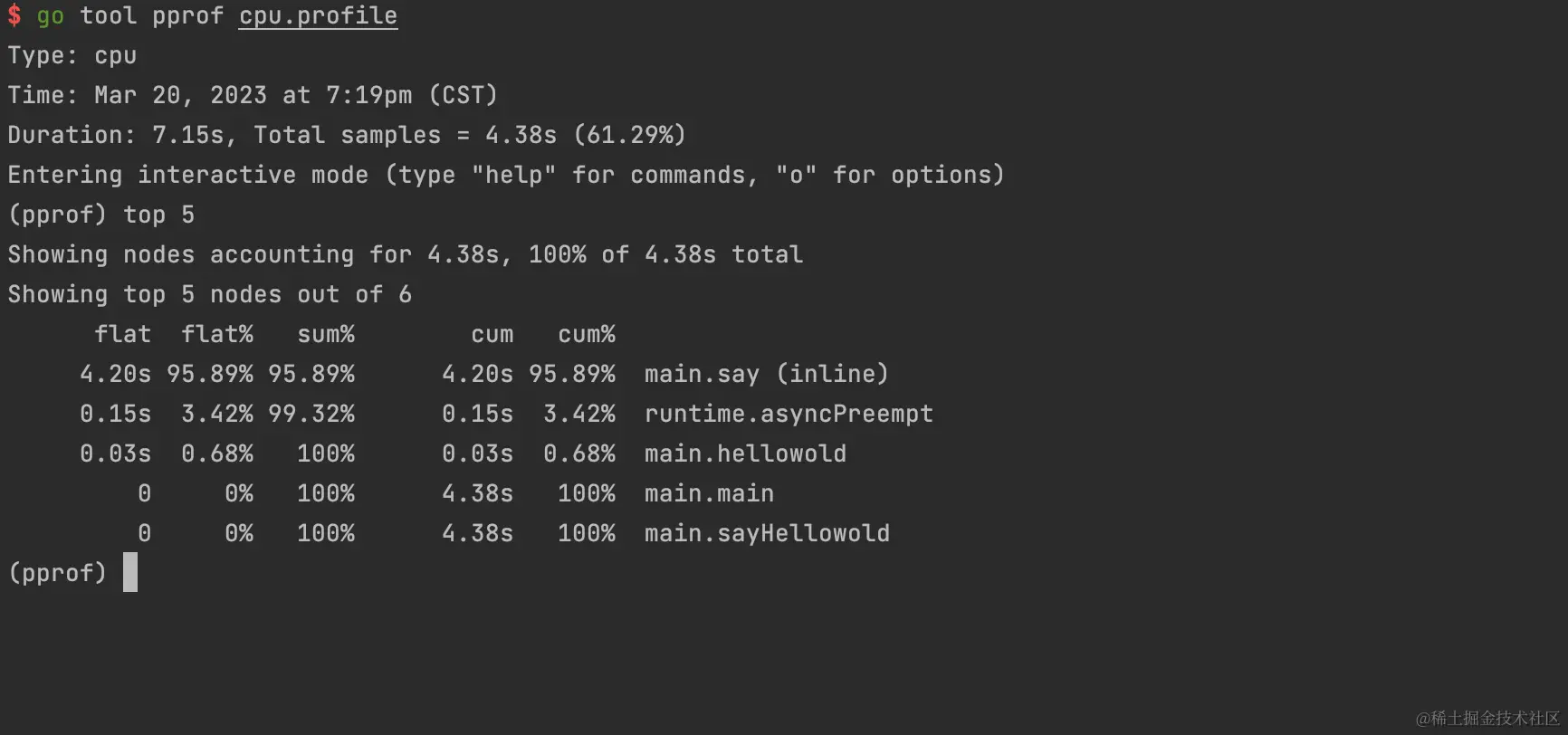Click the 99.32% sum value

point(311,414)
